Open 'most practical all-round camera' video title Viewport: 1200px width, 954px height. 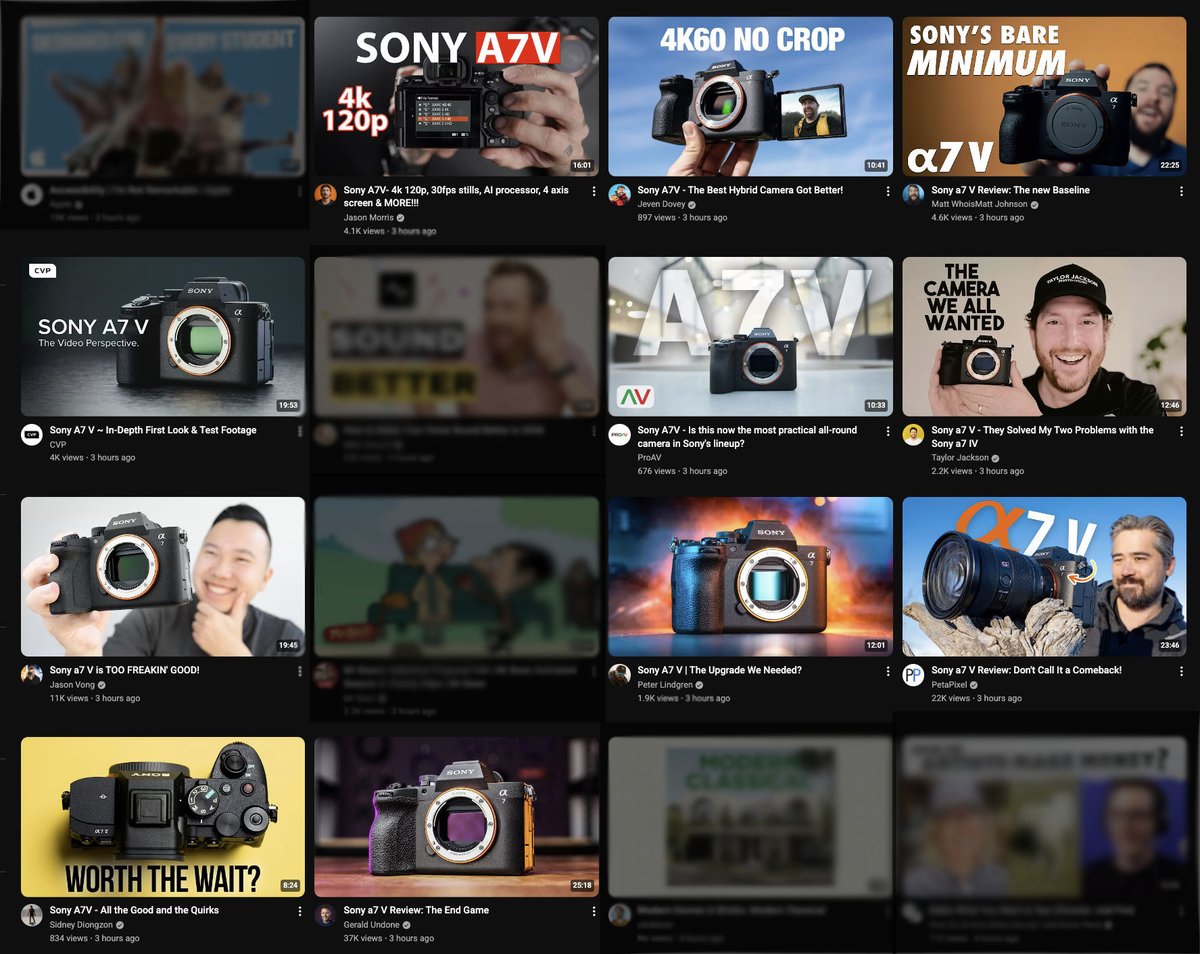point(747,436)
